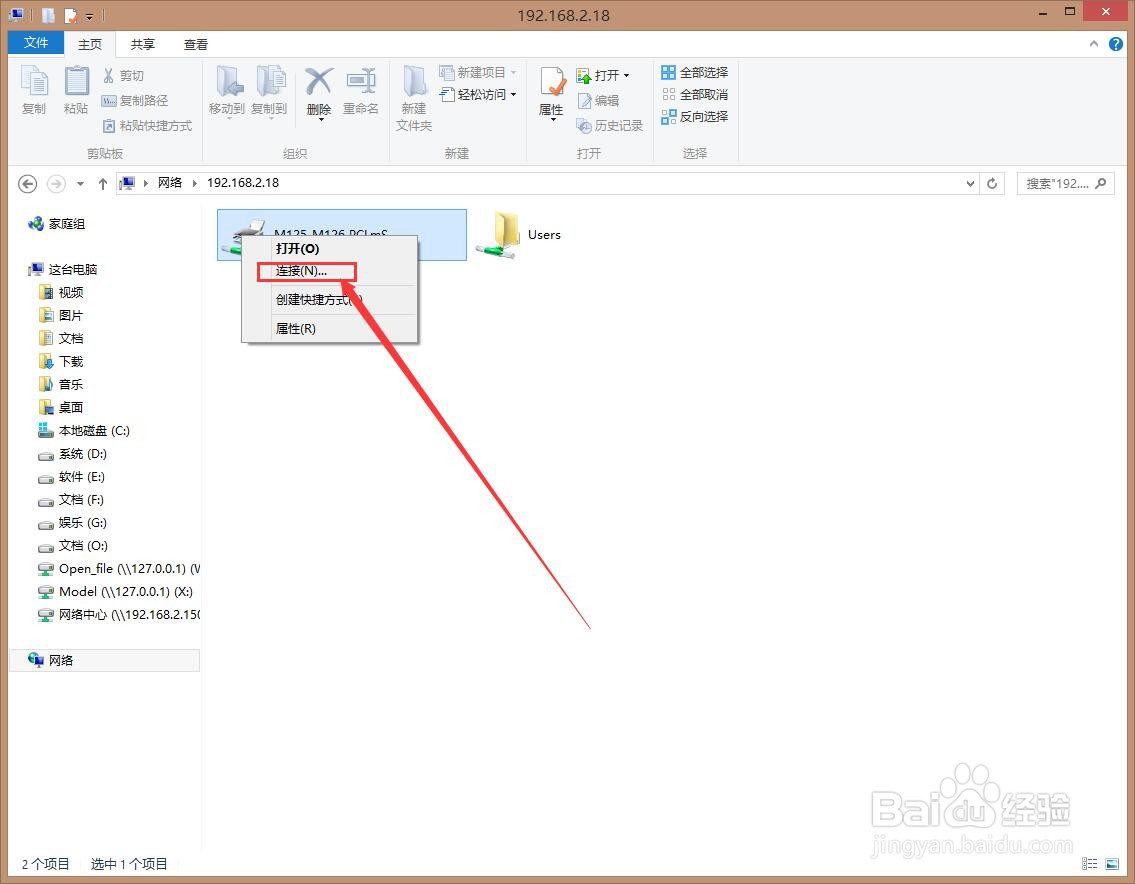Open the File (文件) tab
This screenshot has width=1135, height=884.
35,43
